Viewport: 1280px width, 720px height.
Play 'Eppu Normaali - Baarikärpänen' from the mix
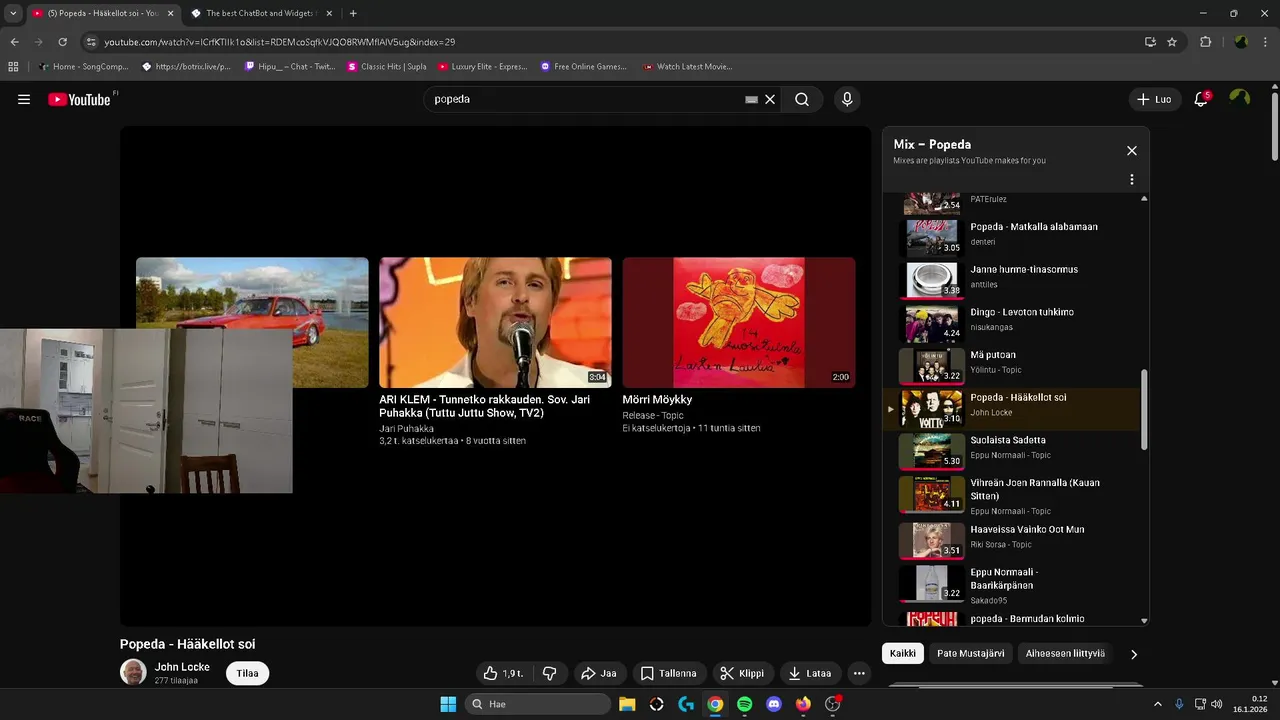1014,583
